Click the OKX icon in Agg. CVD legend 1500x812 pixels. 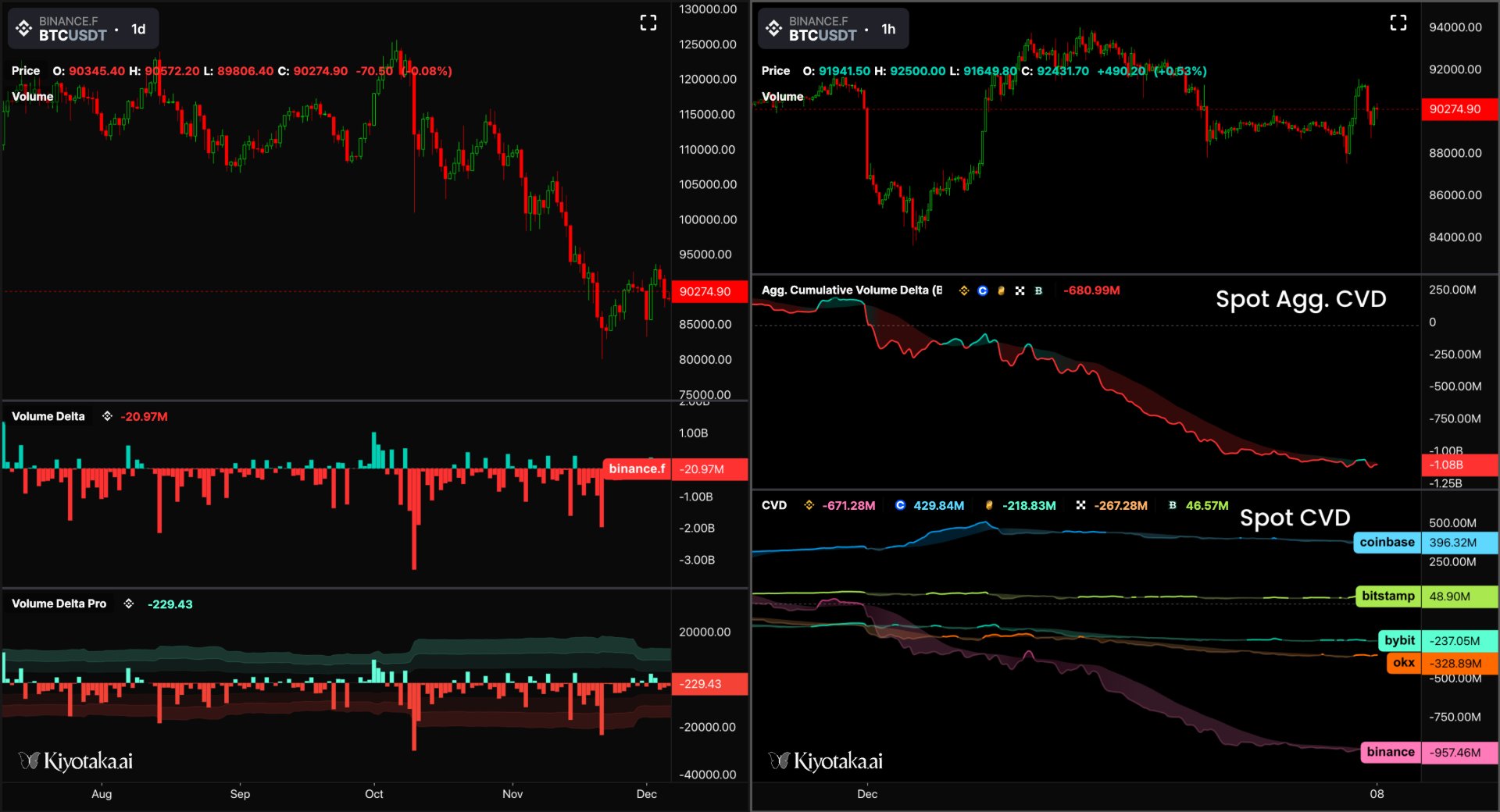coord(1020,290)
